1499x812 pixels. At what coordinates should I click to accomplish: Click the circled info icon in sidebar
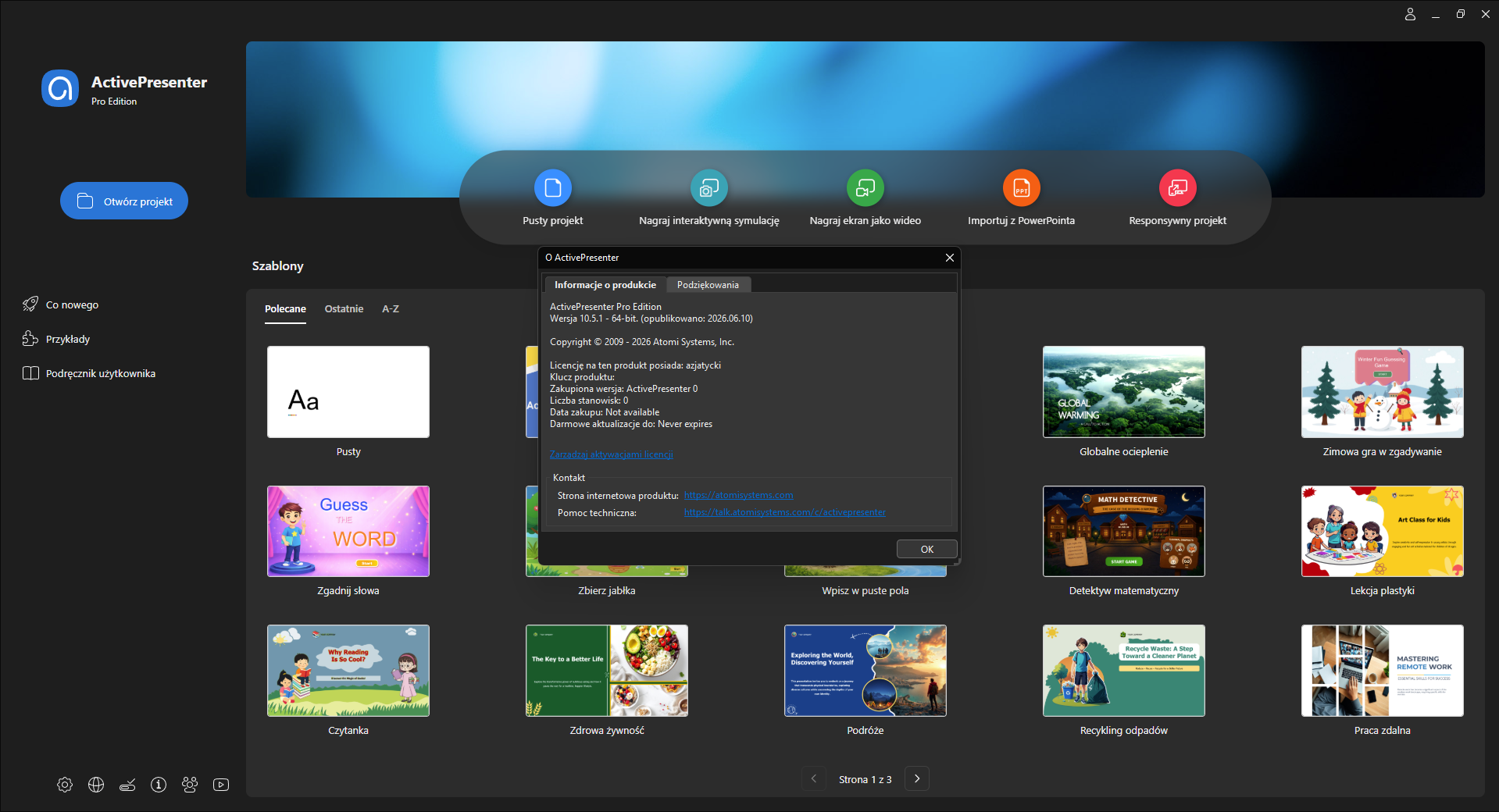coord(159,785)
